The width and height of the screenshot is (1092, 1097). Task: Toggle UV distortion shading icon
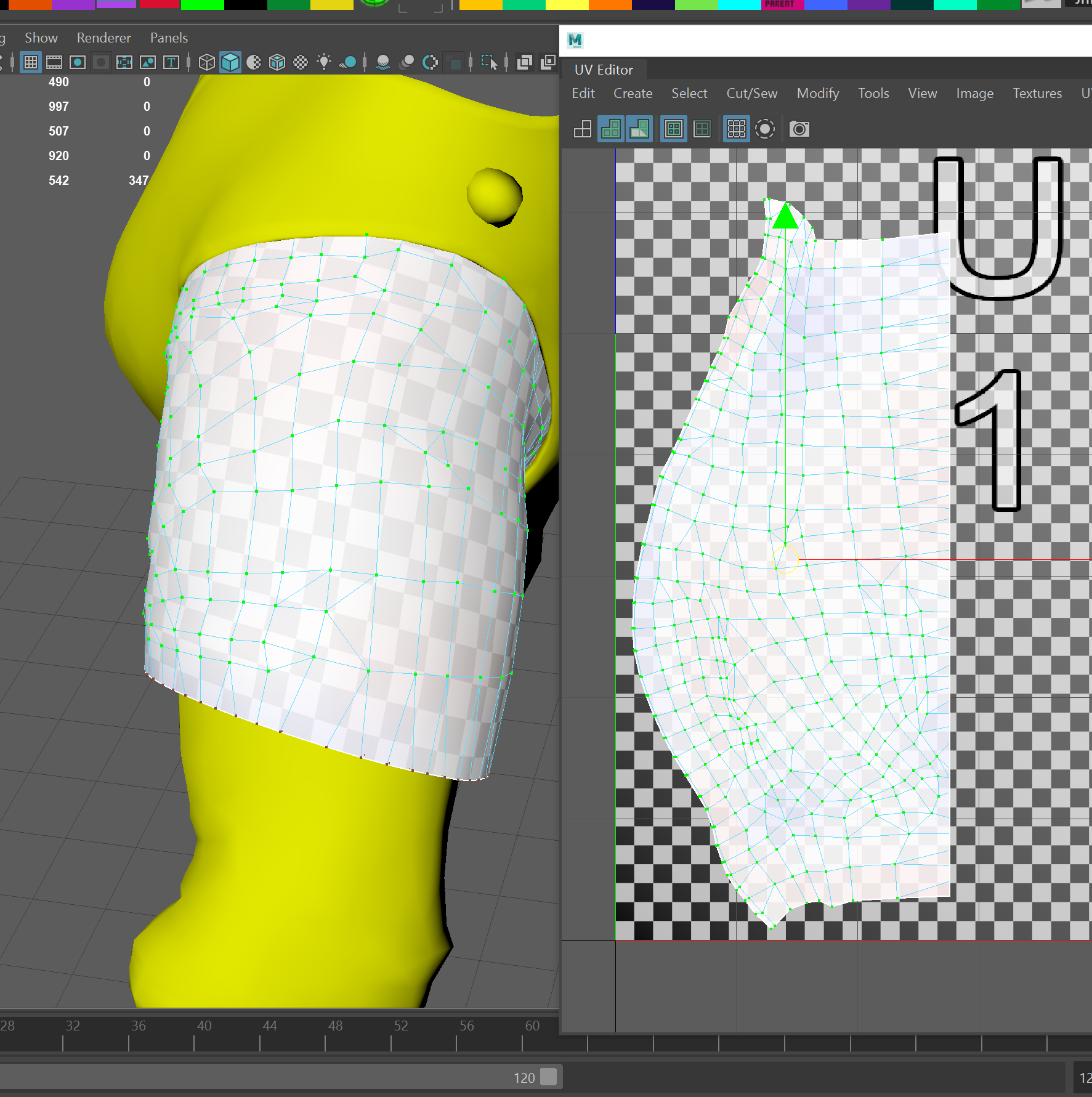[639, 129]
